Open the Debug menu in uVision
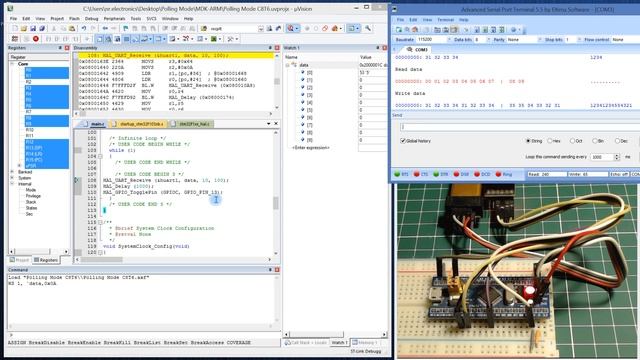The image size is (640, 360). (x=91, y=19)
